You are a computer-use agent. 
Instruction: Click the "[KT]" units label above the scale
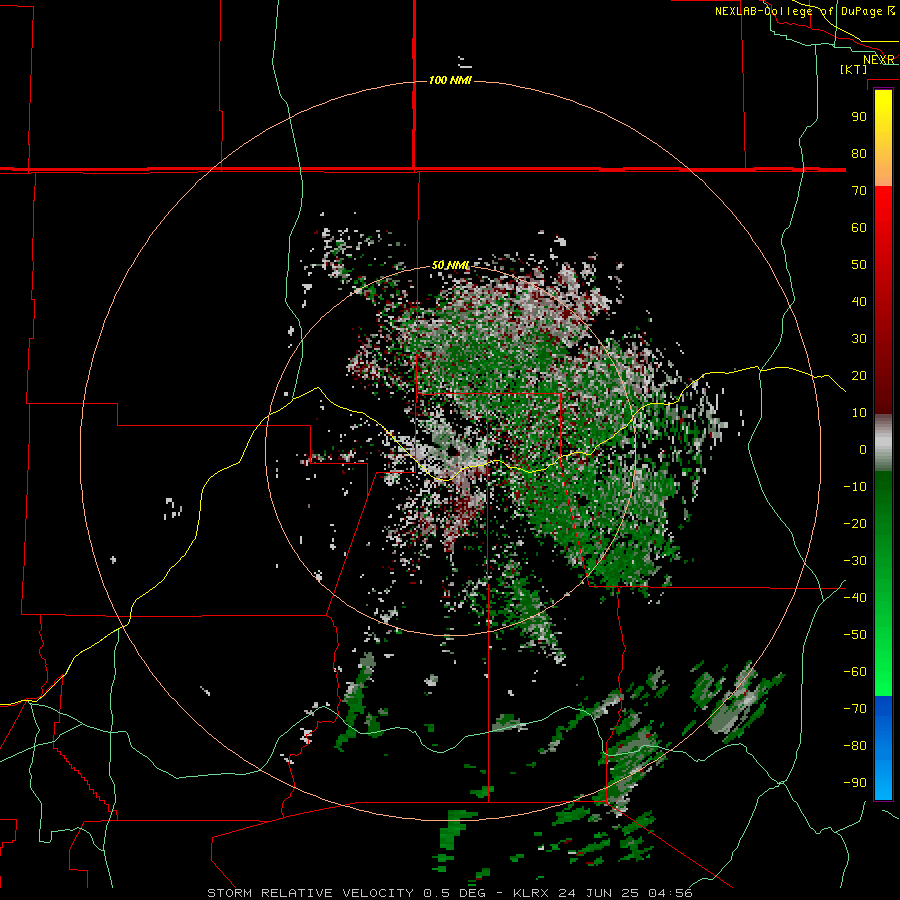click(x=854, y=69)
